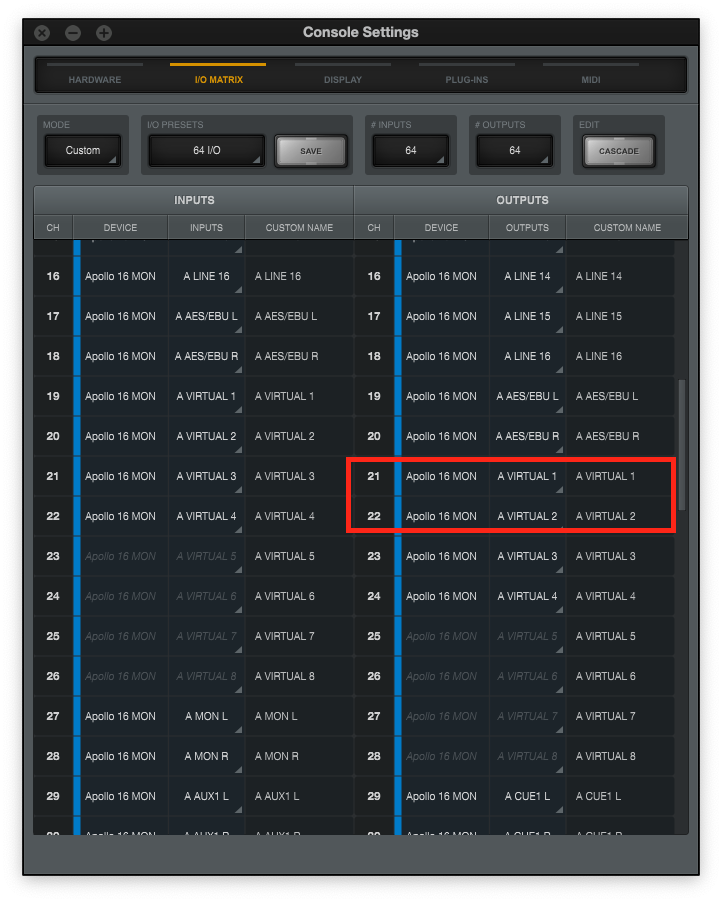The width and height of the screenshot is (722, 902).
Task: Click the SAVE preset button
Action: [x=311, y=151]
